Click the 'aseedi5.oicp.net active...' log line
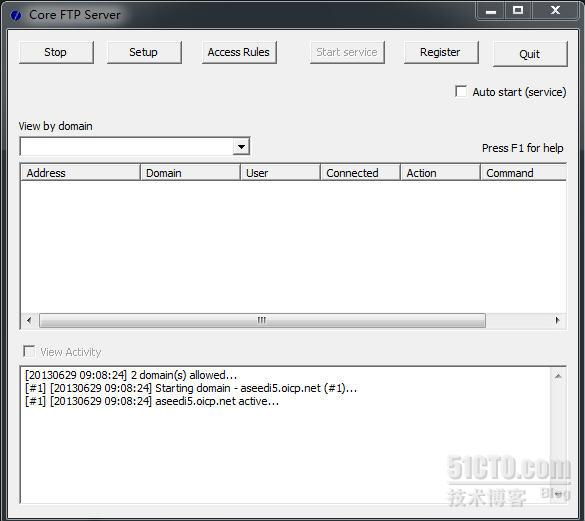The image size is (585, 521). 152,401
